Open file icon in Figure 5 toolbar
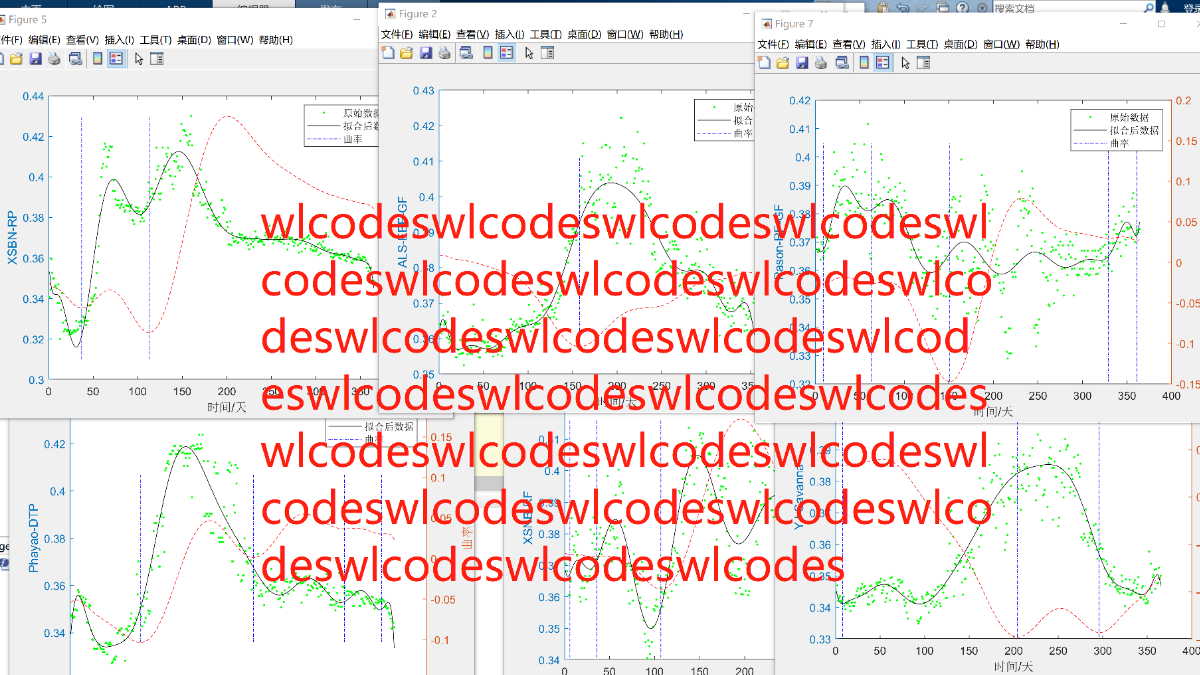Screen dimensions: 1200x675 [16, 59]
